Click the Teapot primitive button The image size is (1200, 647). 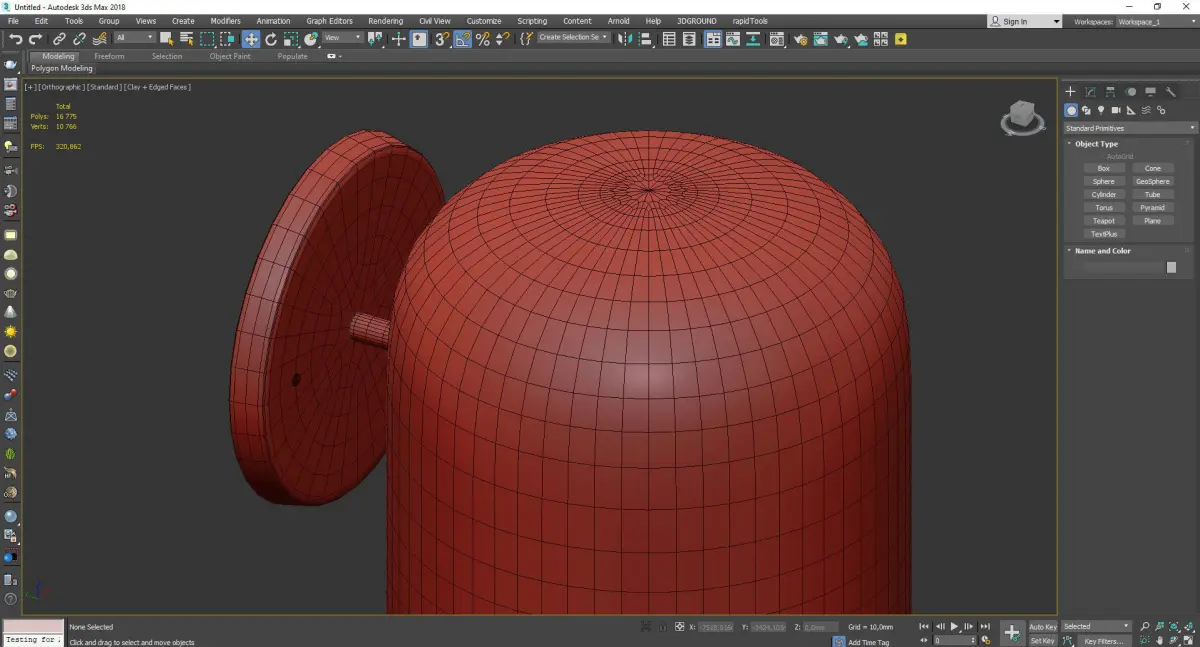1103,220
